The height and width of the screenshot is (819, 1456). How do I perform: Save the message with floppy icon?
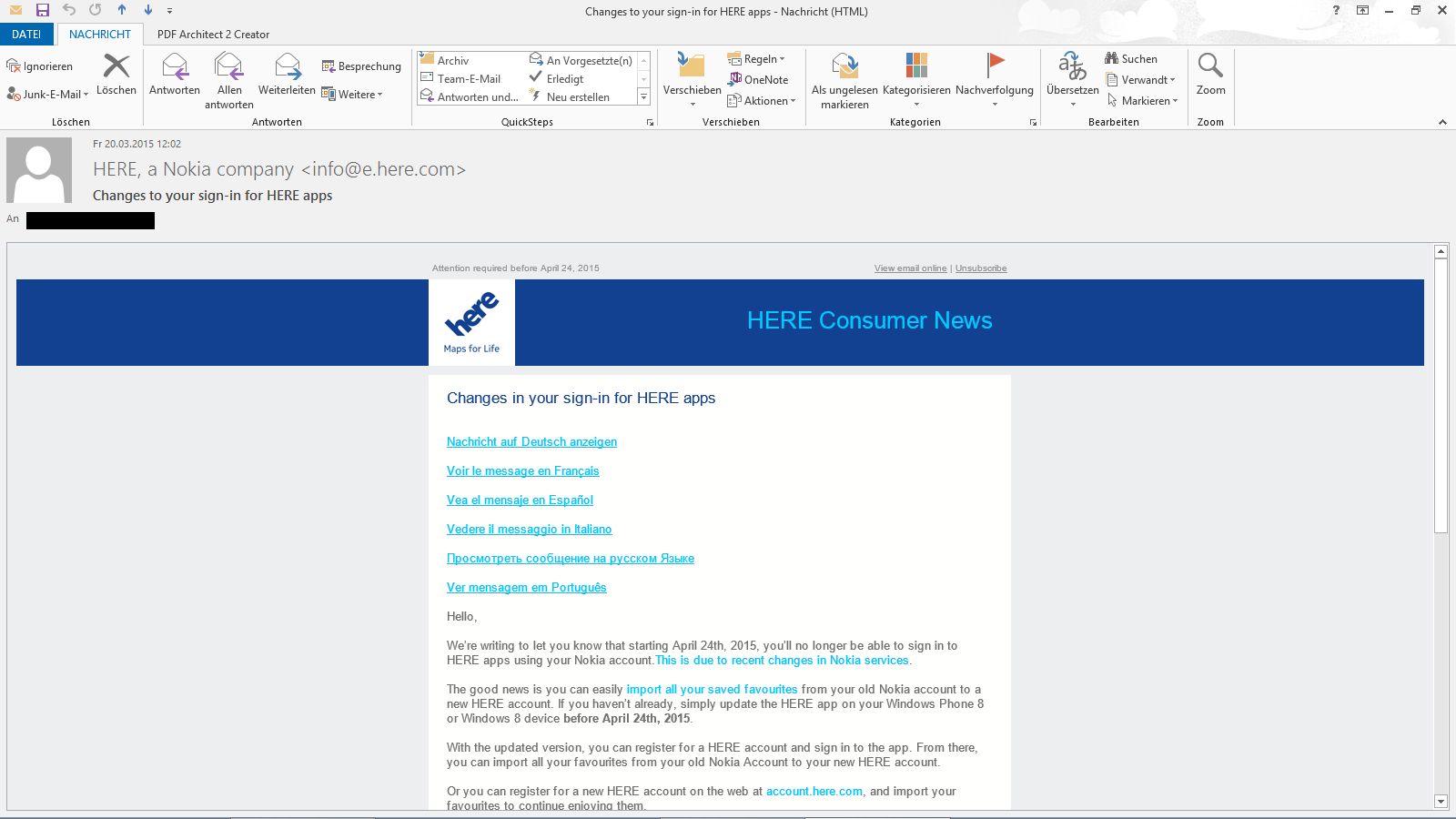point(42,10)
